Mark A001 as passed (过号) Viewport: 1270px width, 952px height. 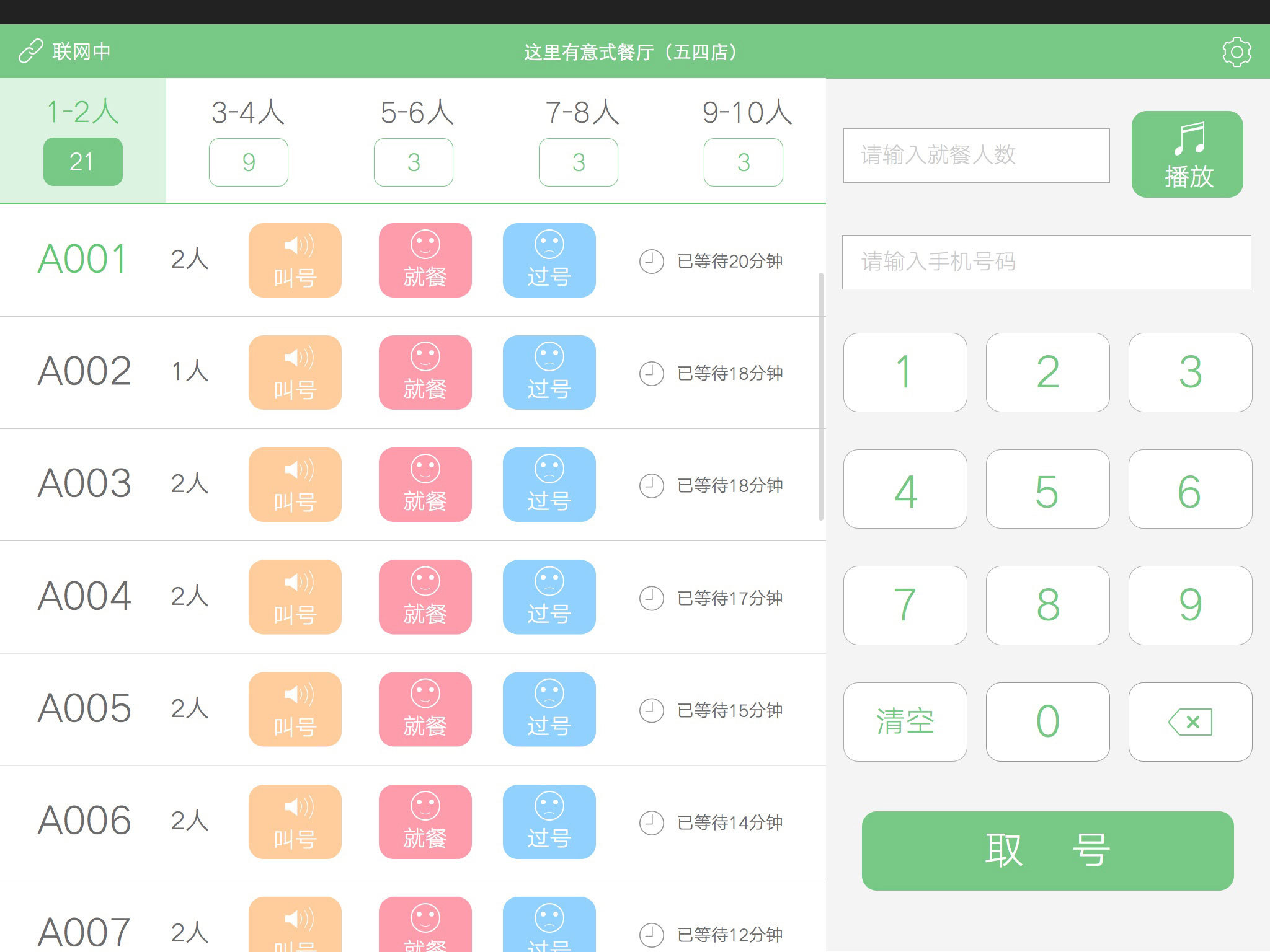tap(549, 260)
